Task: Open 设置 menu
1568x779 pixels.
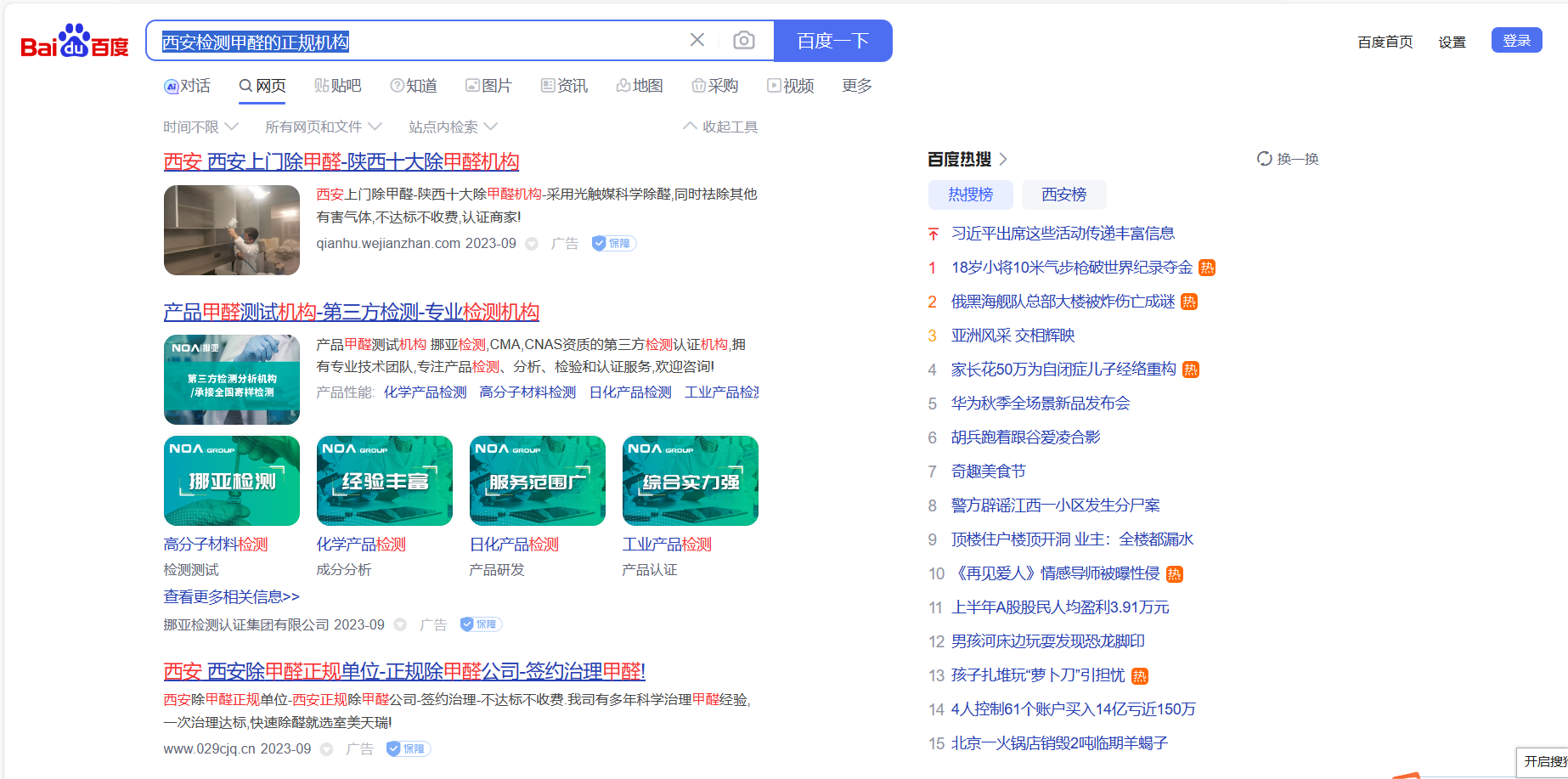Action: tap(1452, 42)
